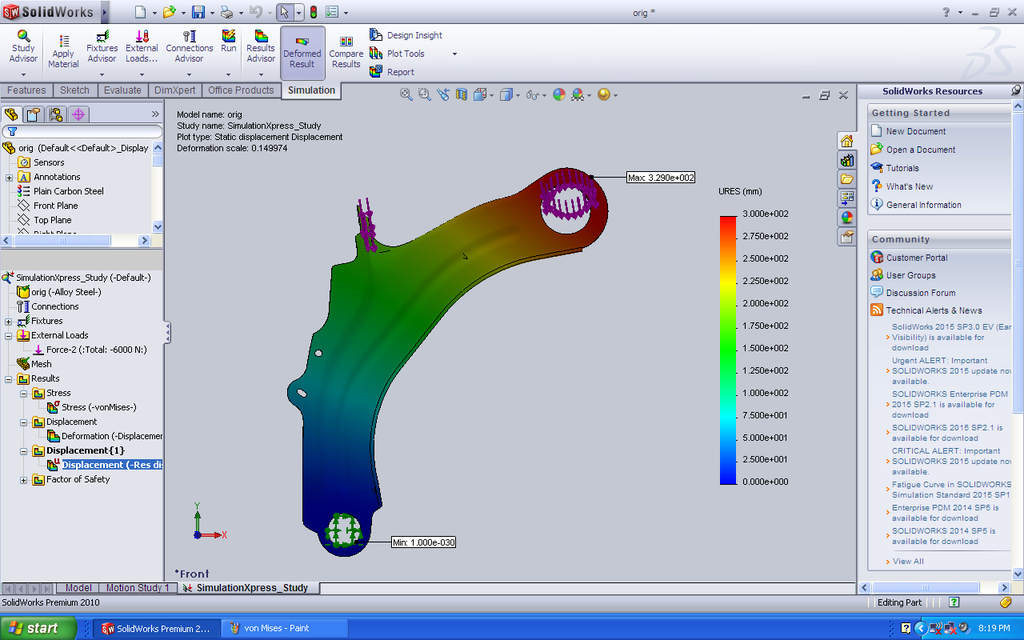1024x640 pixels.
Task: Open the Fixtures Advisor
Action: [102, 46]
